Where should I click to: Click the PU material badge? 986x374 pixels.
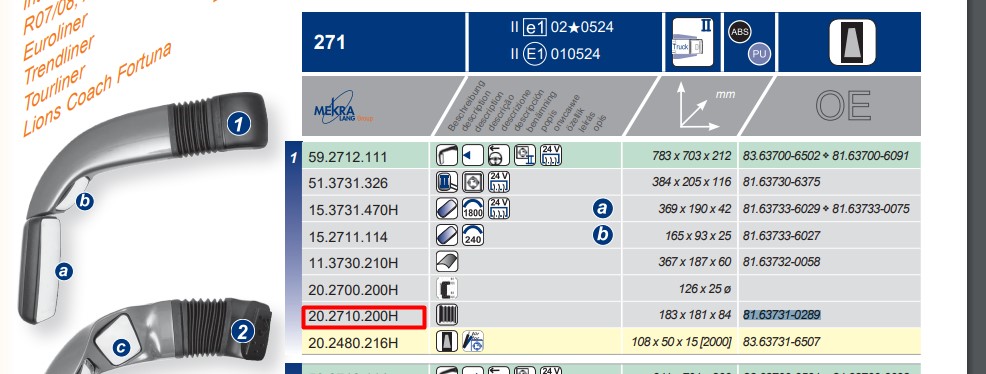pos(759,54)
